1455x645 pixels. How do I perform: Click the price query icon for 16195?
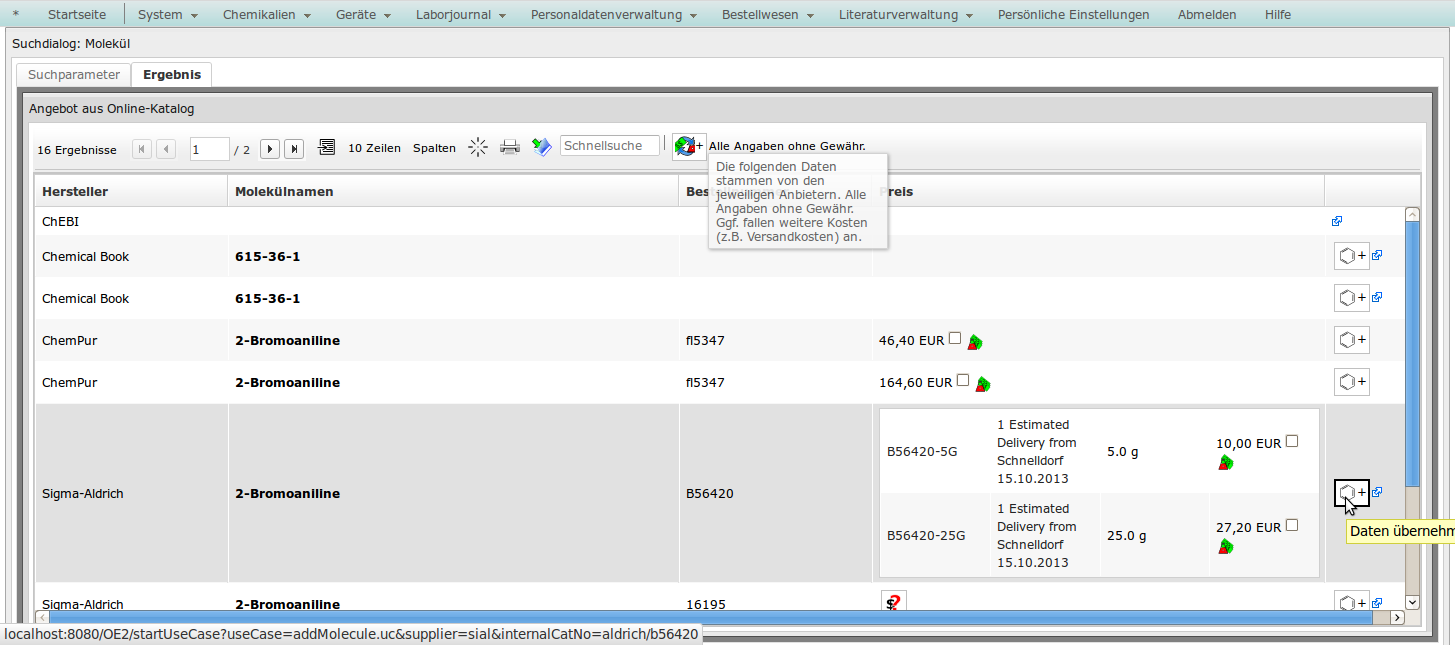(x=894, y=602)
